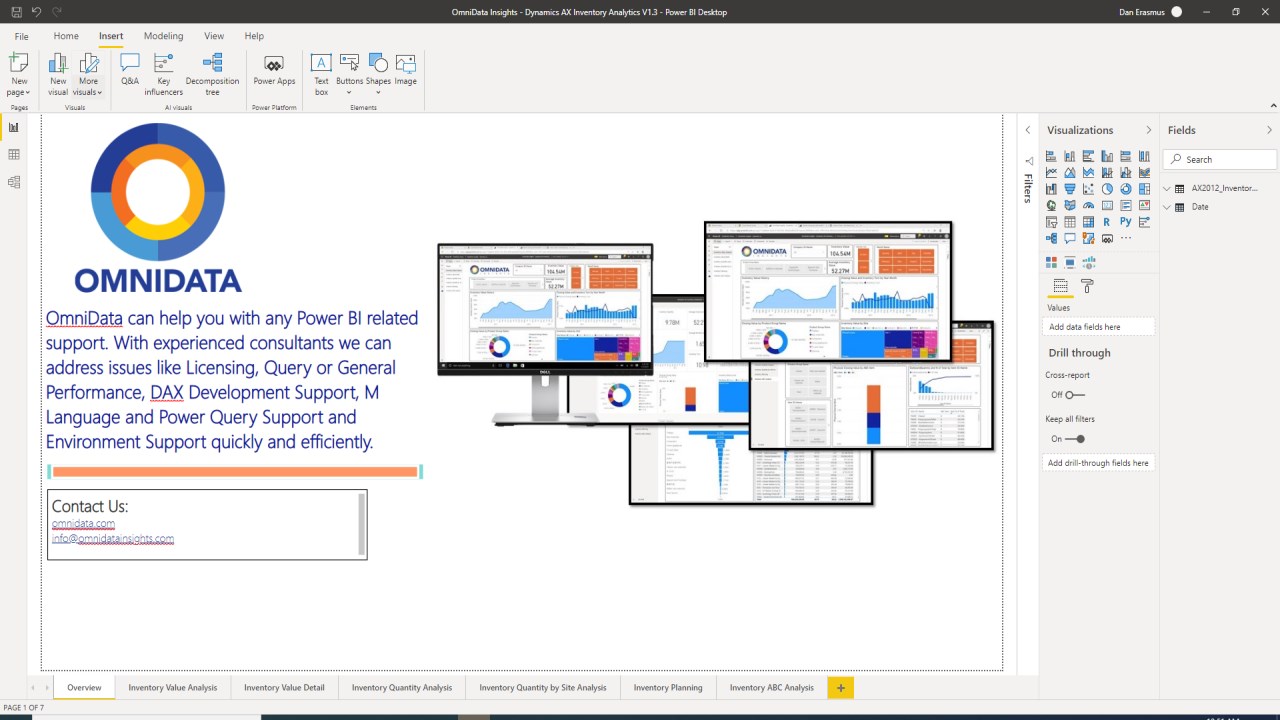Image resolution: width=1280 pixels, height=720 pixels.
Task: Click the info@omnidatainsights.com email link
Action: [x=113, y=538]
